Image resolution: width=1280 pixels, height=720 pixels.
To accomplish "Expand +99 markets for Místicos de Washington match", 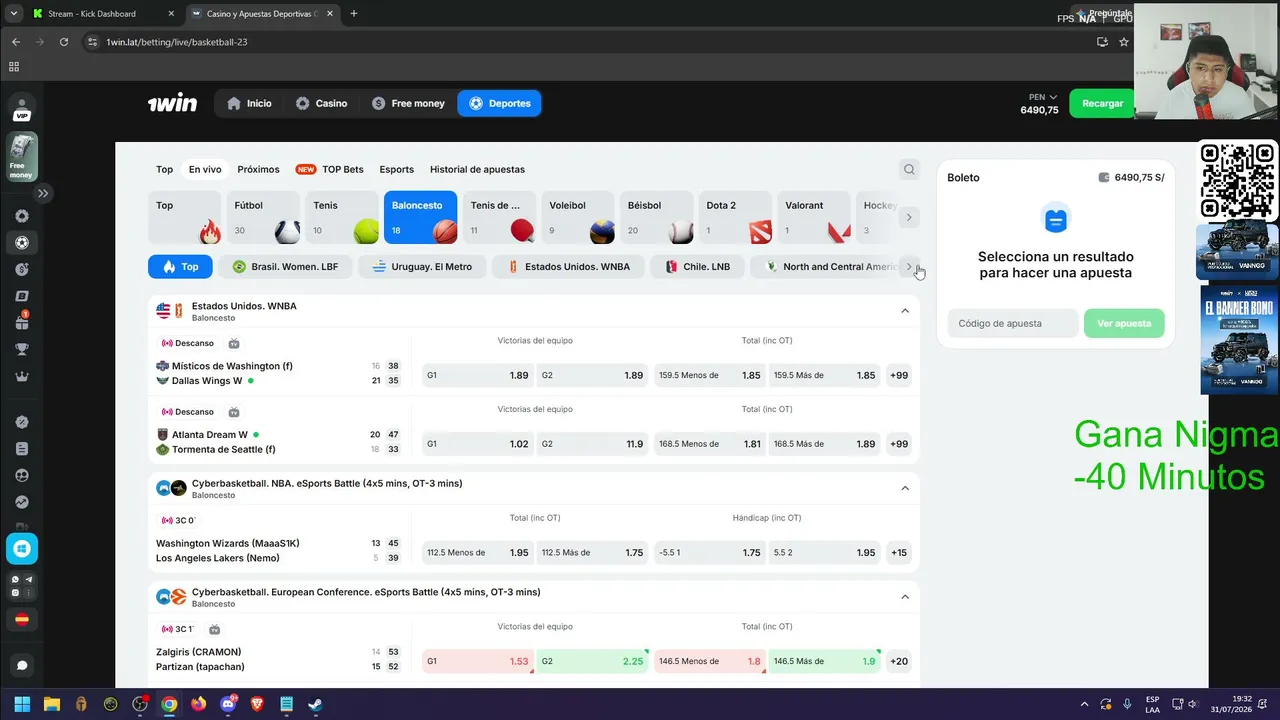I will point(899,375).
